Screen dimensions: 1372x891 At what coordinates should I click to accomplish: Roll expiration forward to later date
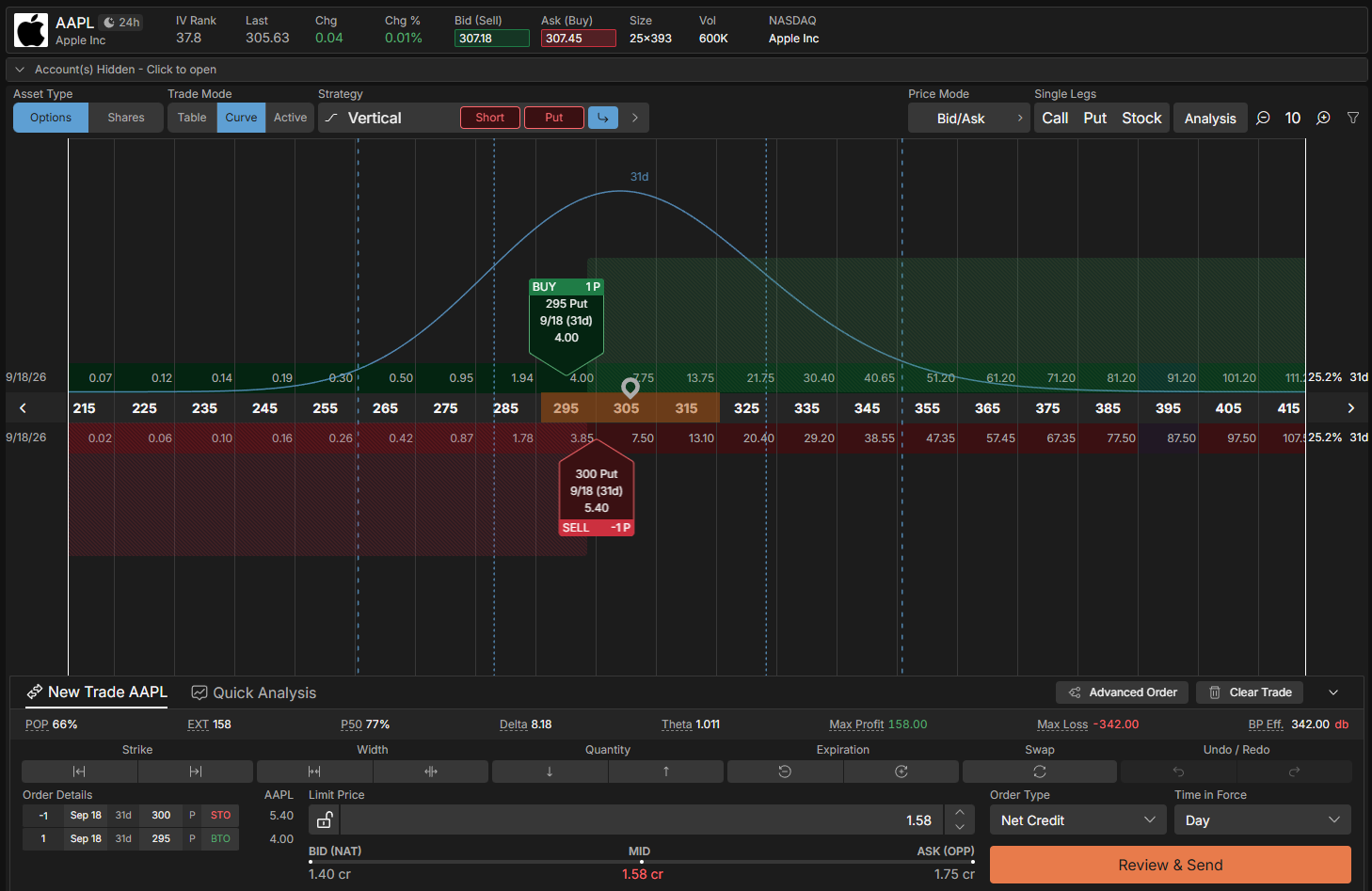901,772
